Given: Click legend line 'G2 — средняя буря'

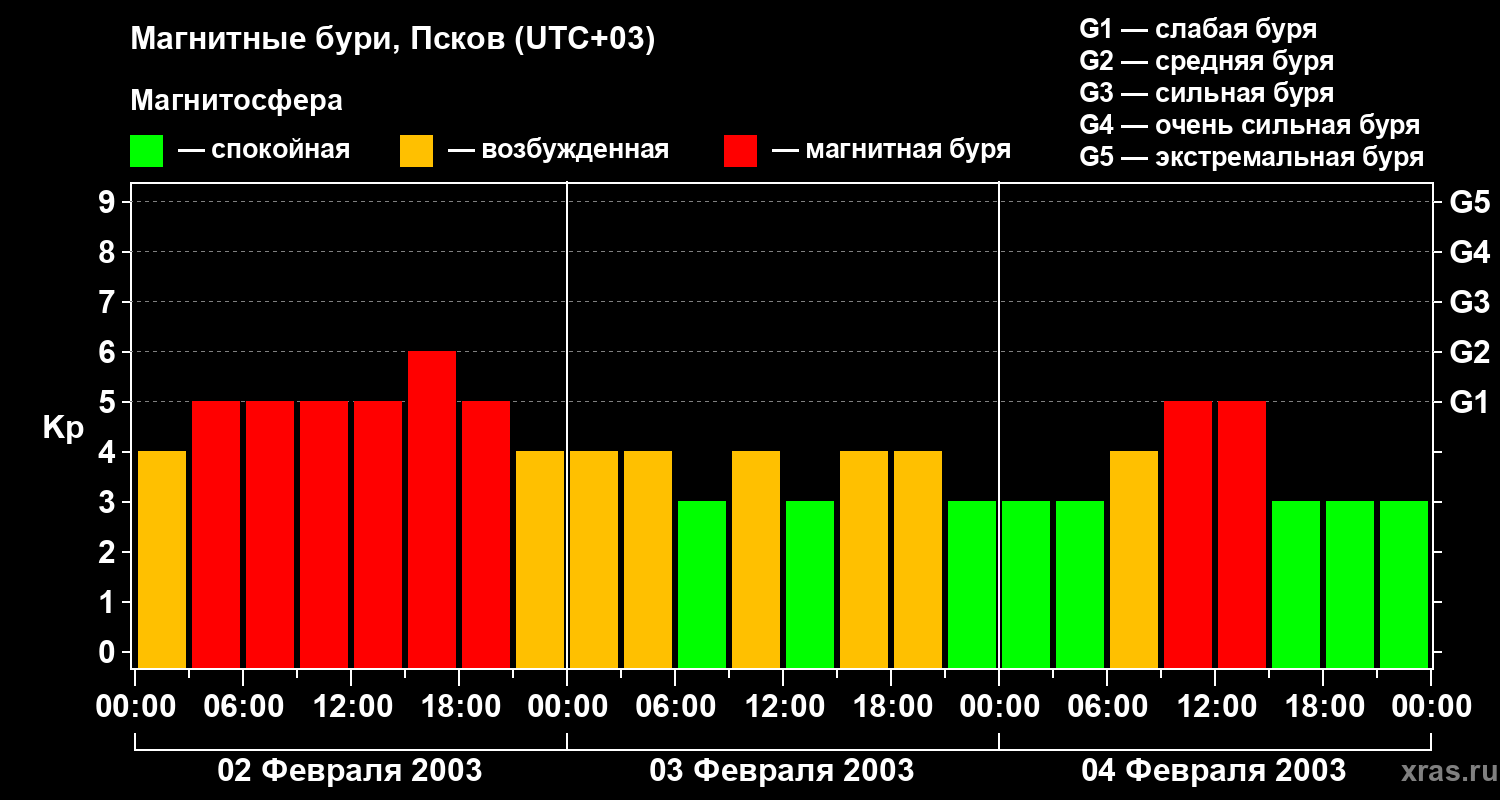Looking at the screenshot, I should tap(1206, 61).
